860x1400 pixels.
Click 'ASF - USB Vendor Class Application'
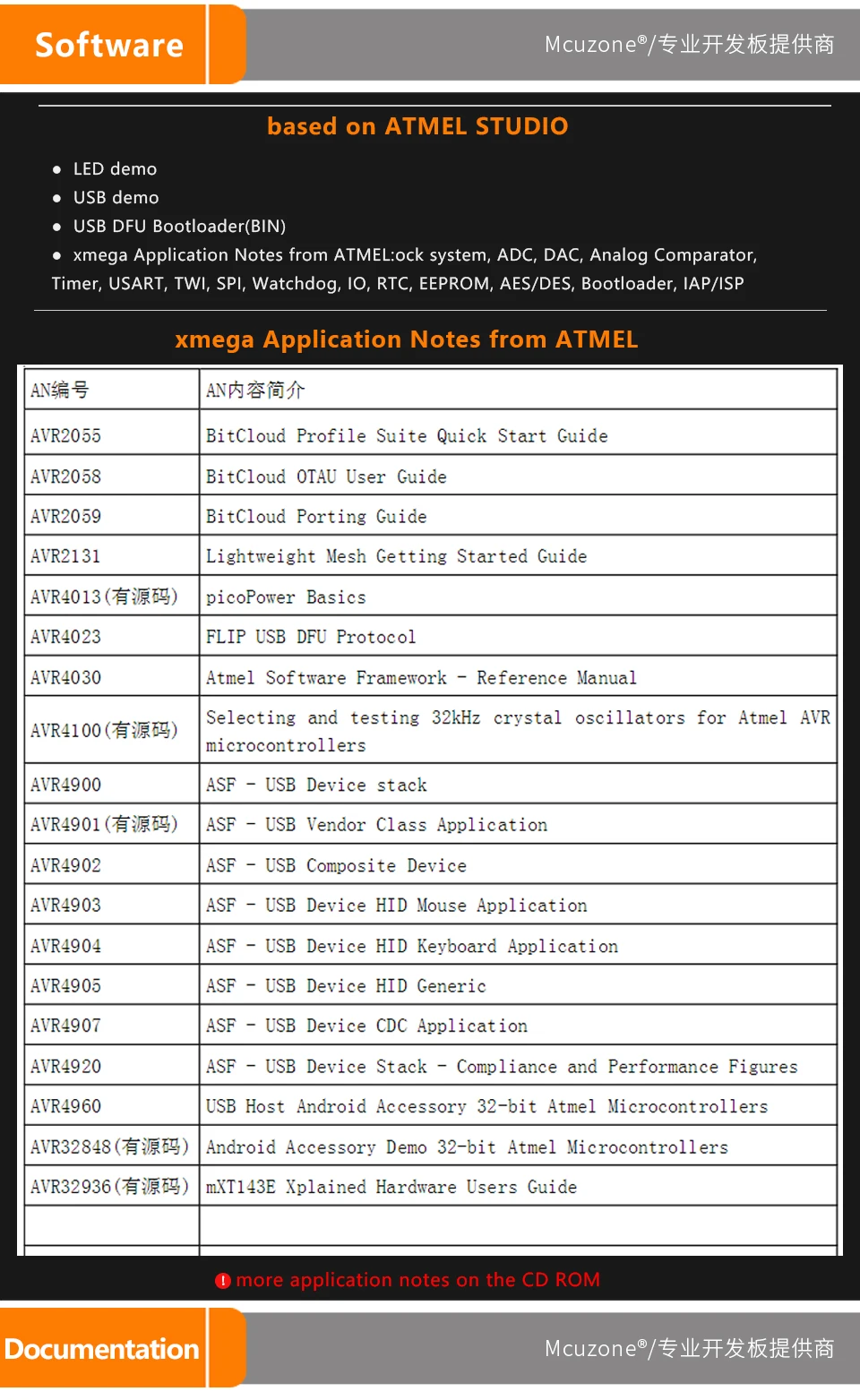[x=376, y=824]
